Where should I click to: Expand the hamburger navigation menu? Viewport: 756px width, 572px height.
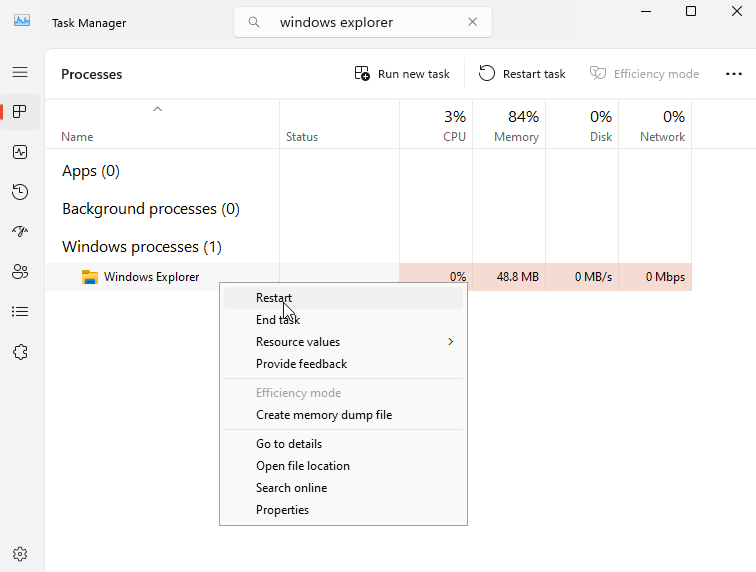[x=20, y=72]
